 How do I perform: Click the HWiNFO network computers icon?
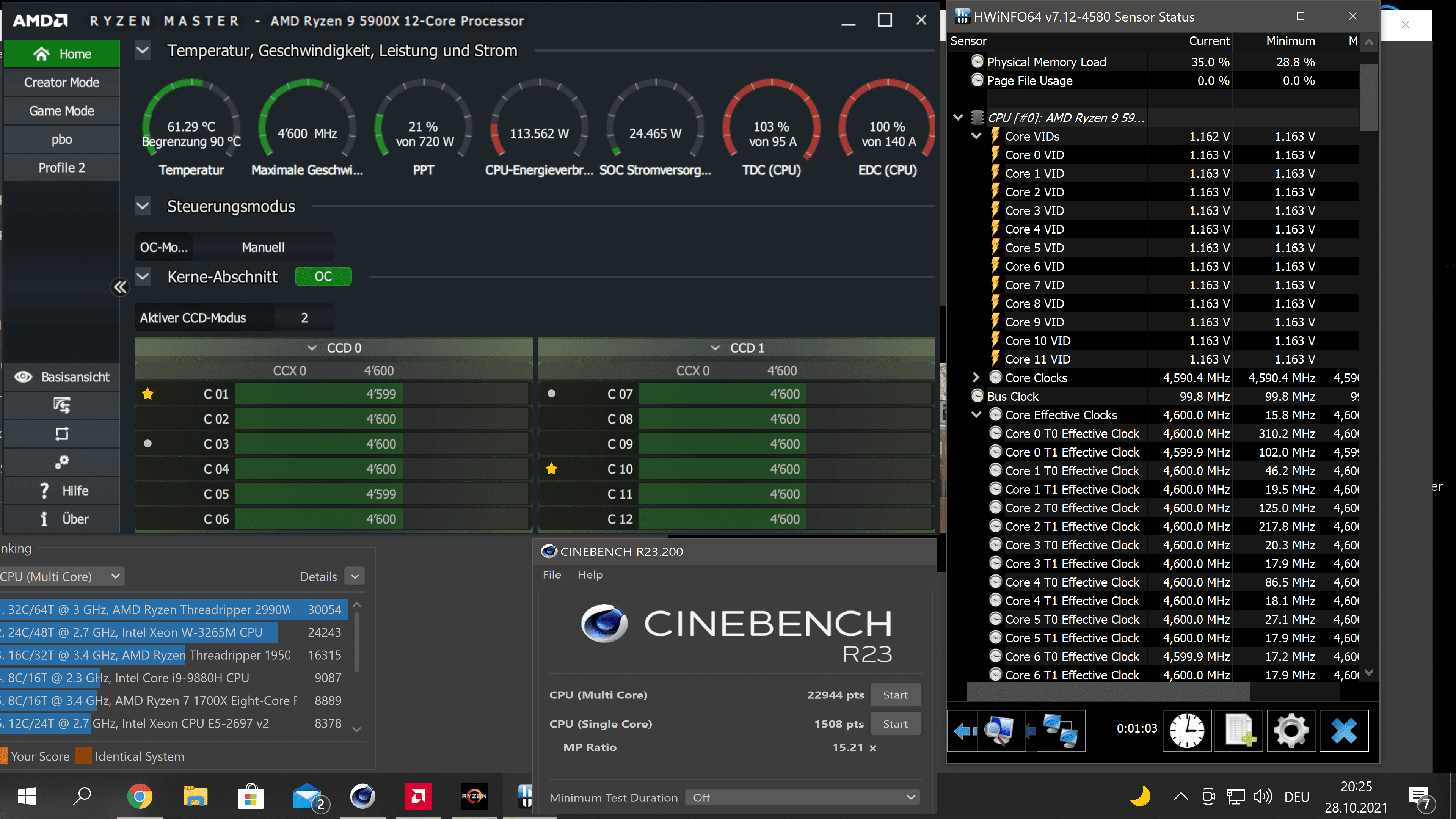click(1061, 730)
